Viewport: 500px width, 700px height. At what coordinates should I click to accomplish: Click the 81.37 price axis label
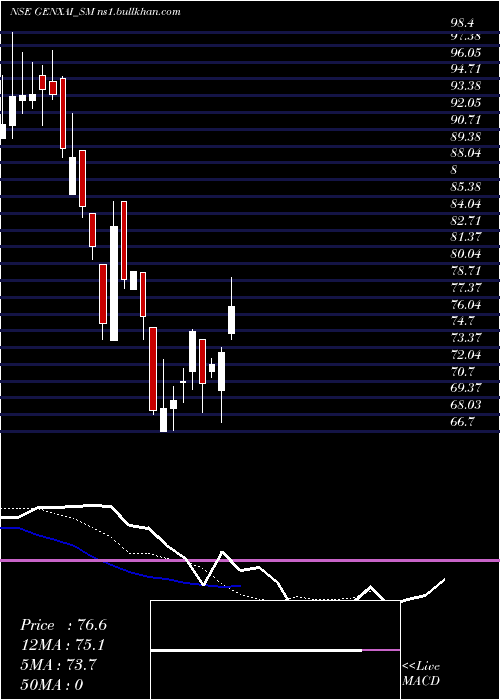(466, 237)
